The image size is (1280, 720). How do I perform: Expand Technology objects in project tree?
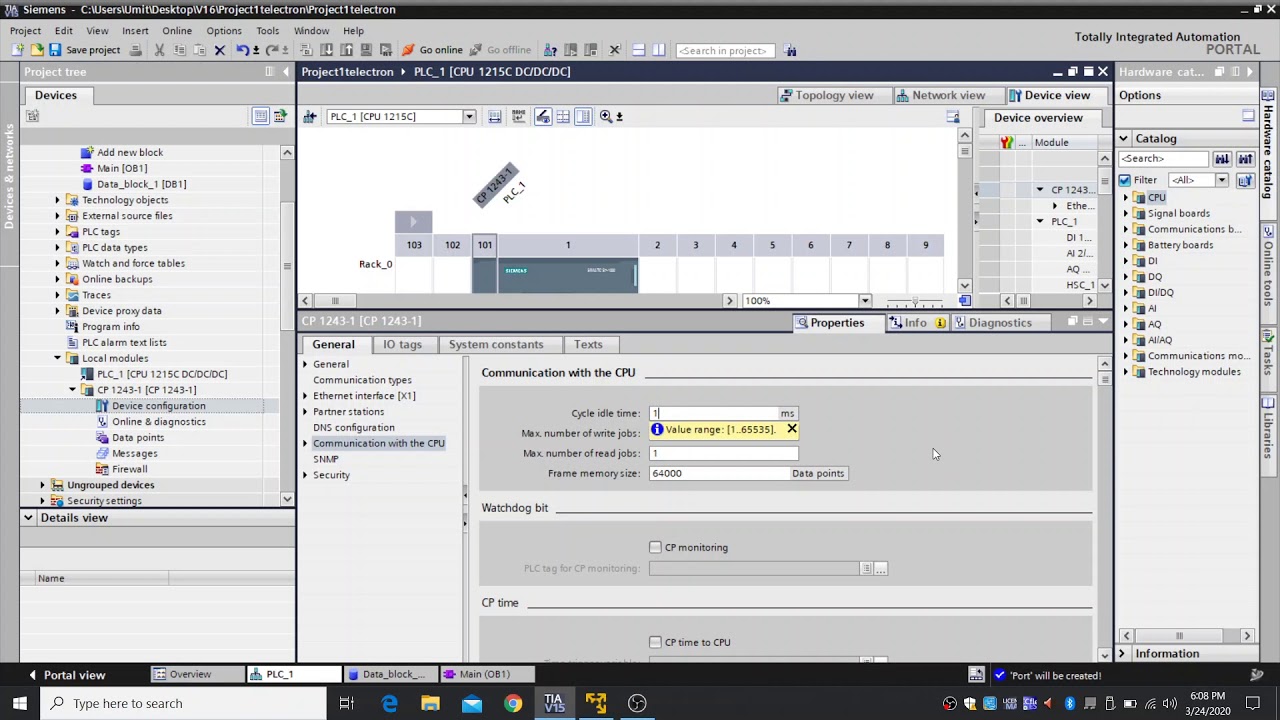coord(58,200)
